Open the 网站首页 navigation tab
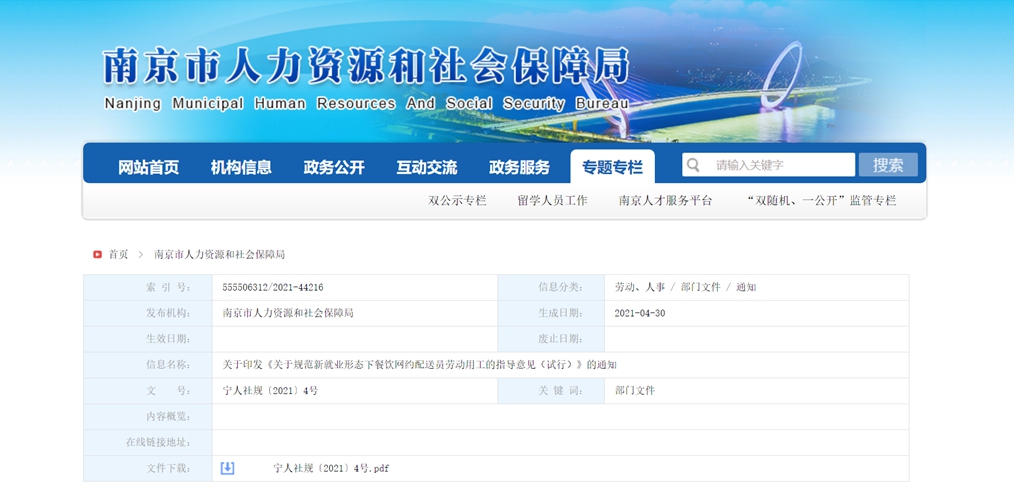Image resolution: width=1014 pixels, height=488 pixels. (x=148, y=167)
